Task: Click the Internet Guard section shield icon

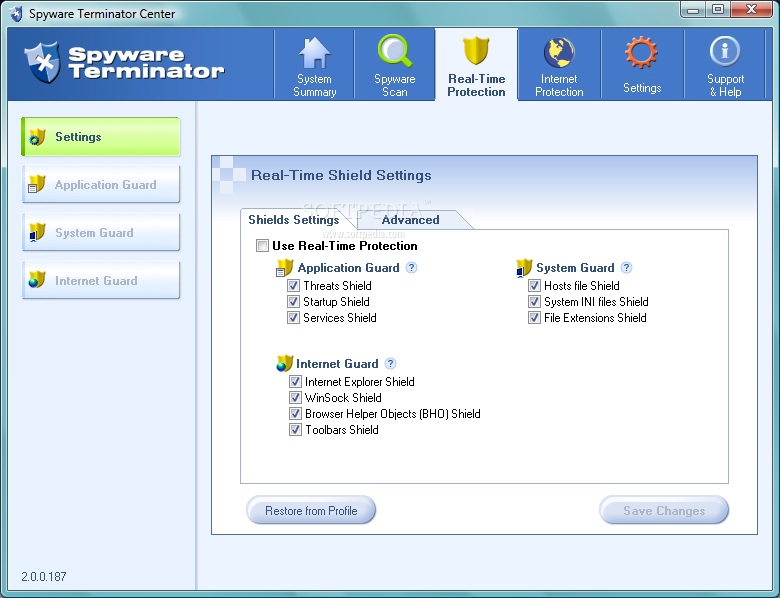Action: (285, 364)
